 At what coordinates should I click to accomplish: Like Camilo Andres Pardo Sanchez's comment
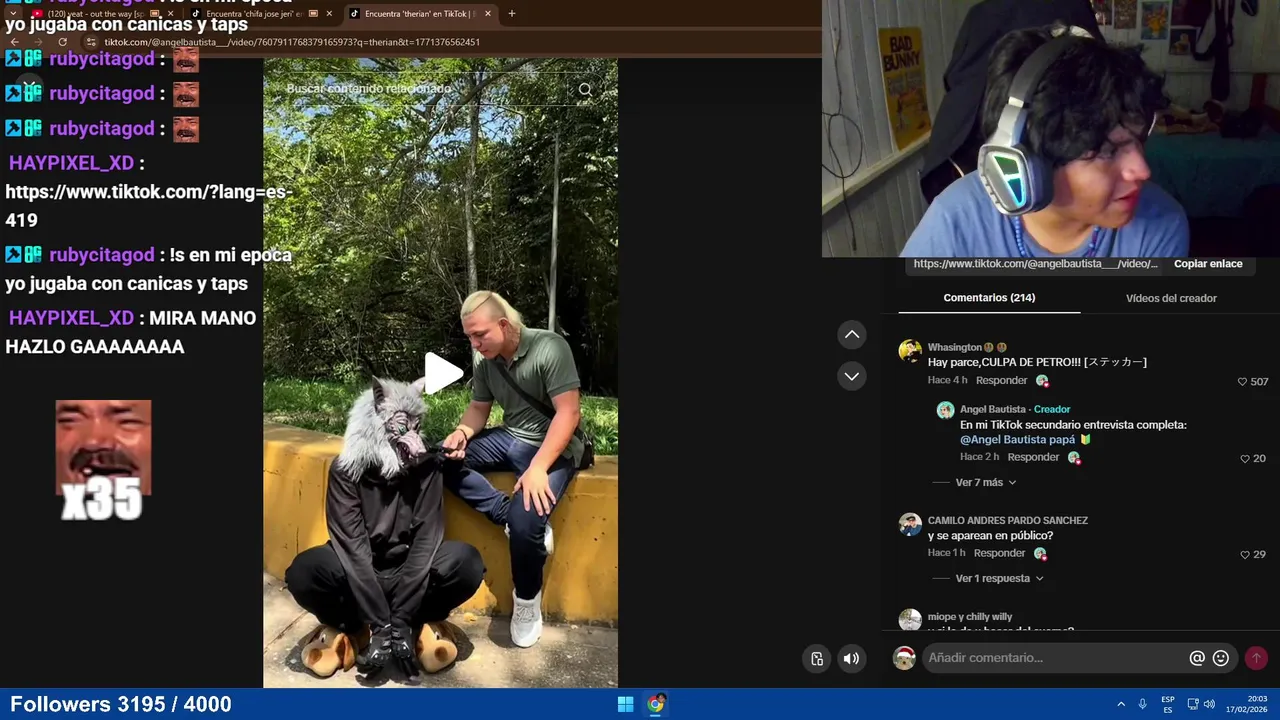(x=1245, y=555)
